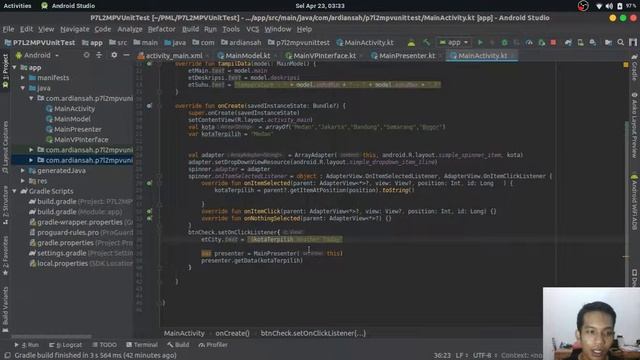640x360 pixels.
Task: Open volume indicator in system tray
Action: point(609,6)
